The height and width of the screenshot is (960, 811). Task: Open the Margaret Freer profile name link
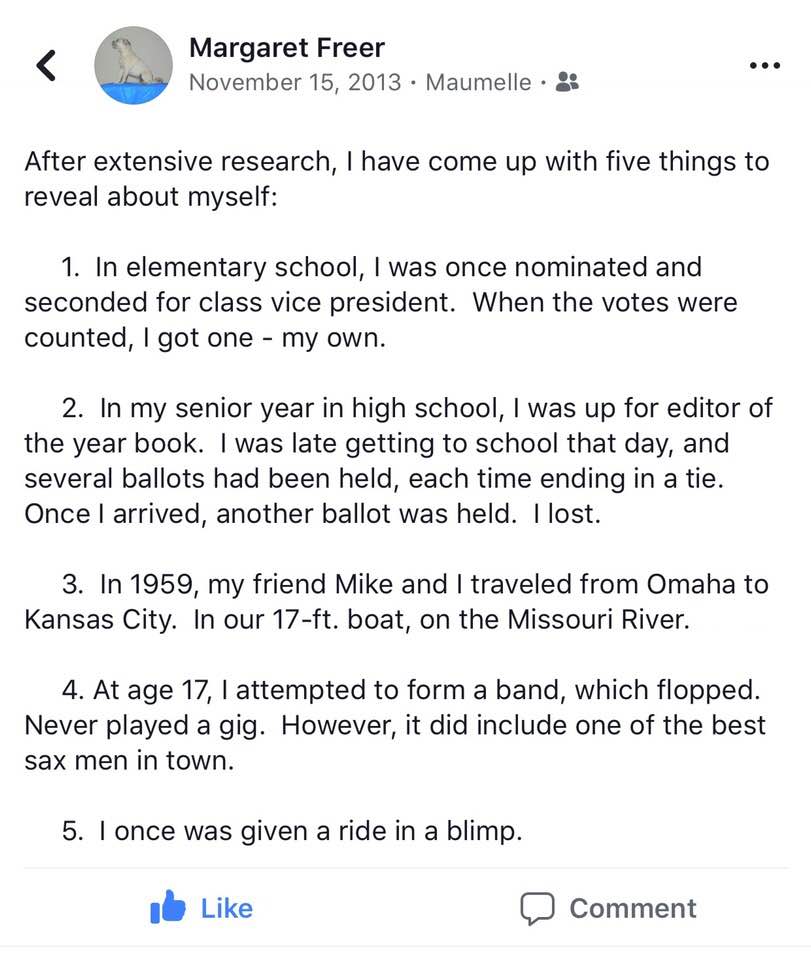[x=287, y=48]
